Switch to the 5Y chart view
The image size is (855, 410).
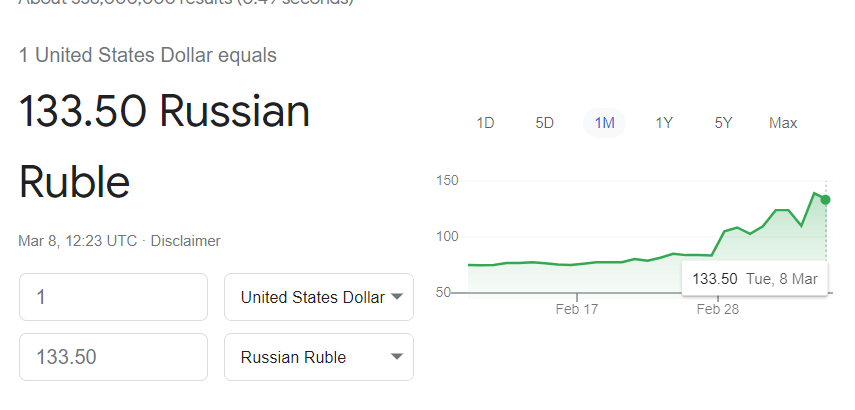point(723,123)
